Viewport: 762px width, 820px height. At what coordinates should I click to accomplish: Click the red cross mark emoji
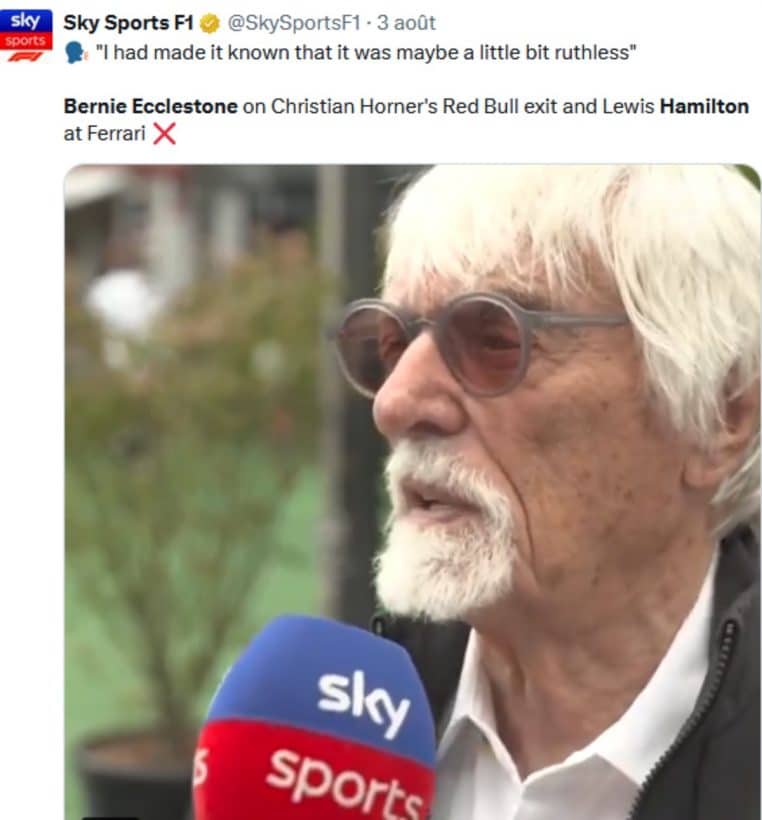click(164, 134)
